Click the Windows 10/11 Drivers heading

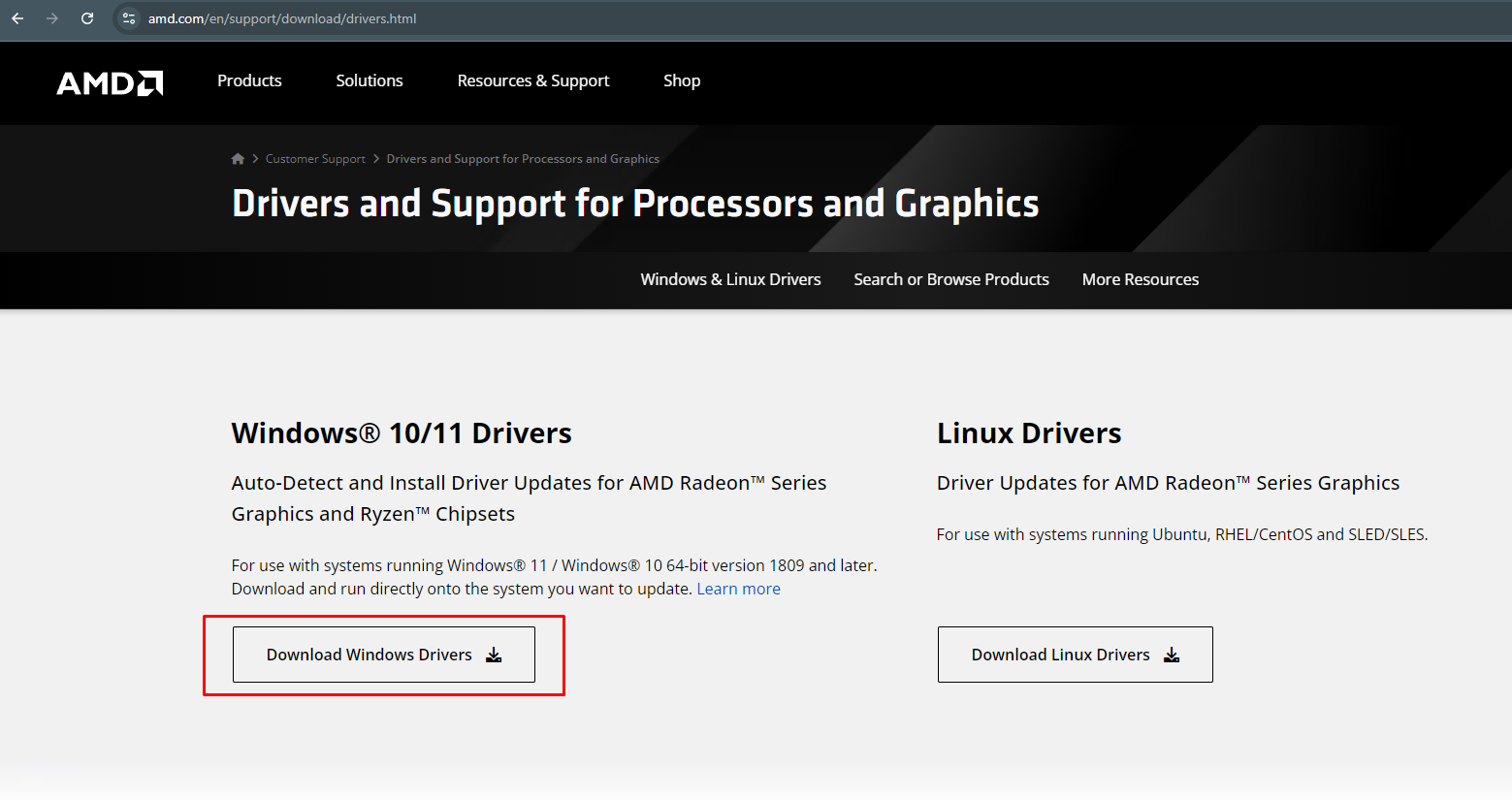point(402,432)
